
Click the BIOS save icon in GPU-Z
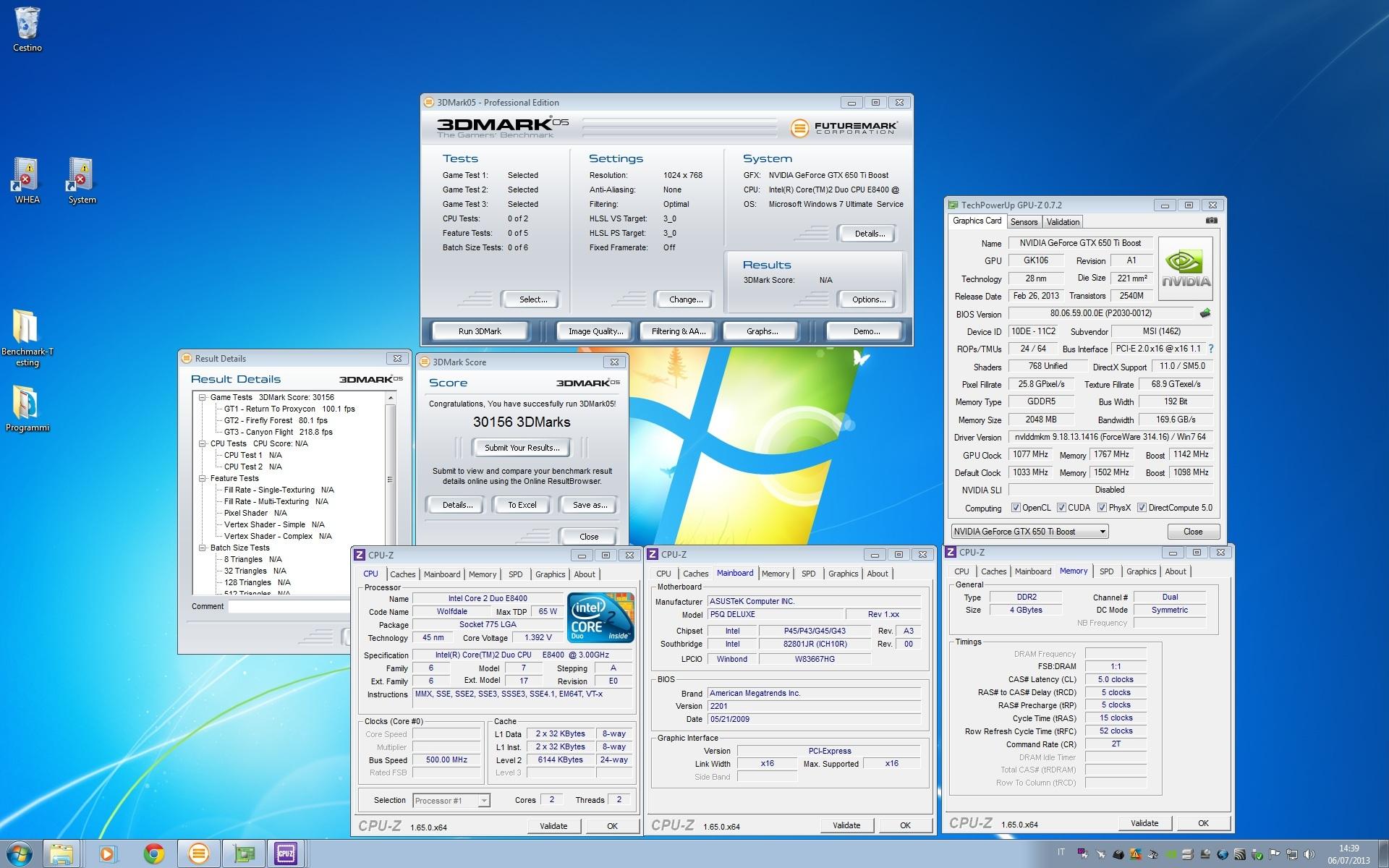click(x=1205, y=313)
